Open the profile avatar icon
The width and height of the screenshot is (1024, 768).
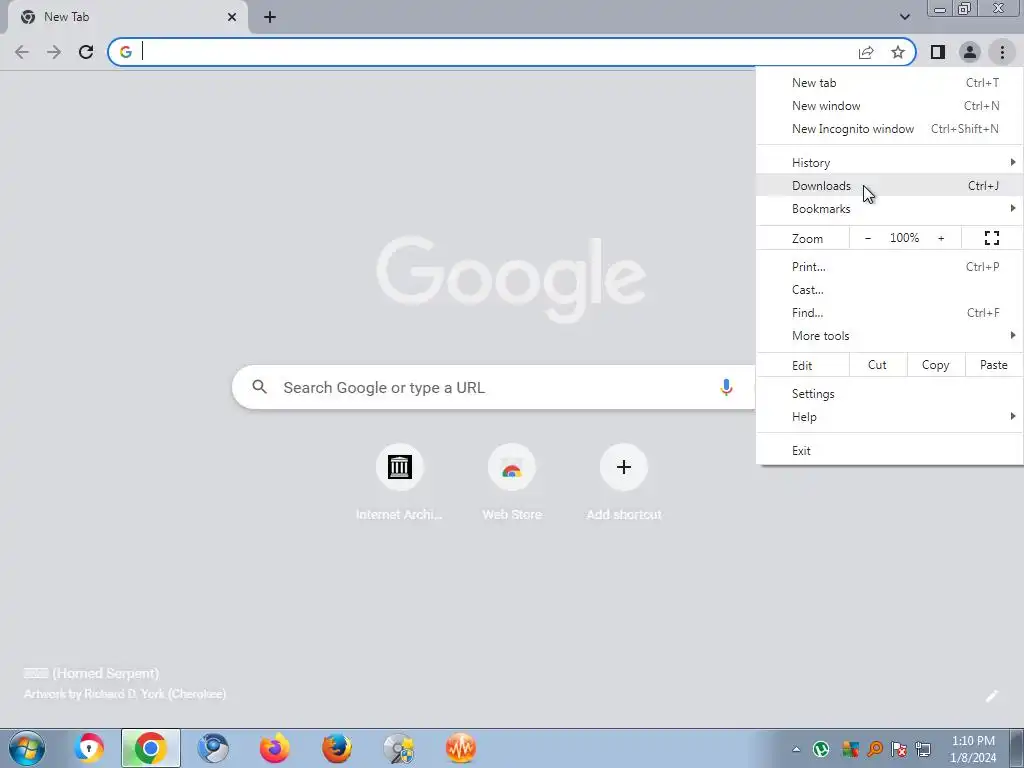(x=970, y=52)
